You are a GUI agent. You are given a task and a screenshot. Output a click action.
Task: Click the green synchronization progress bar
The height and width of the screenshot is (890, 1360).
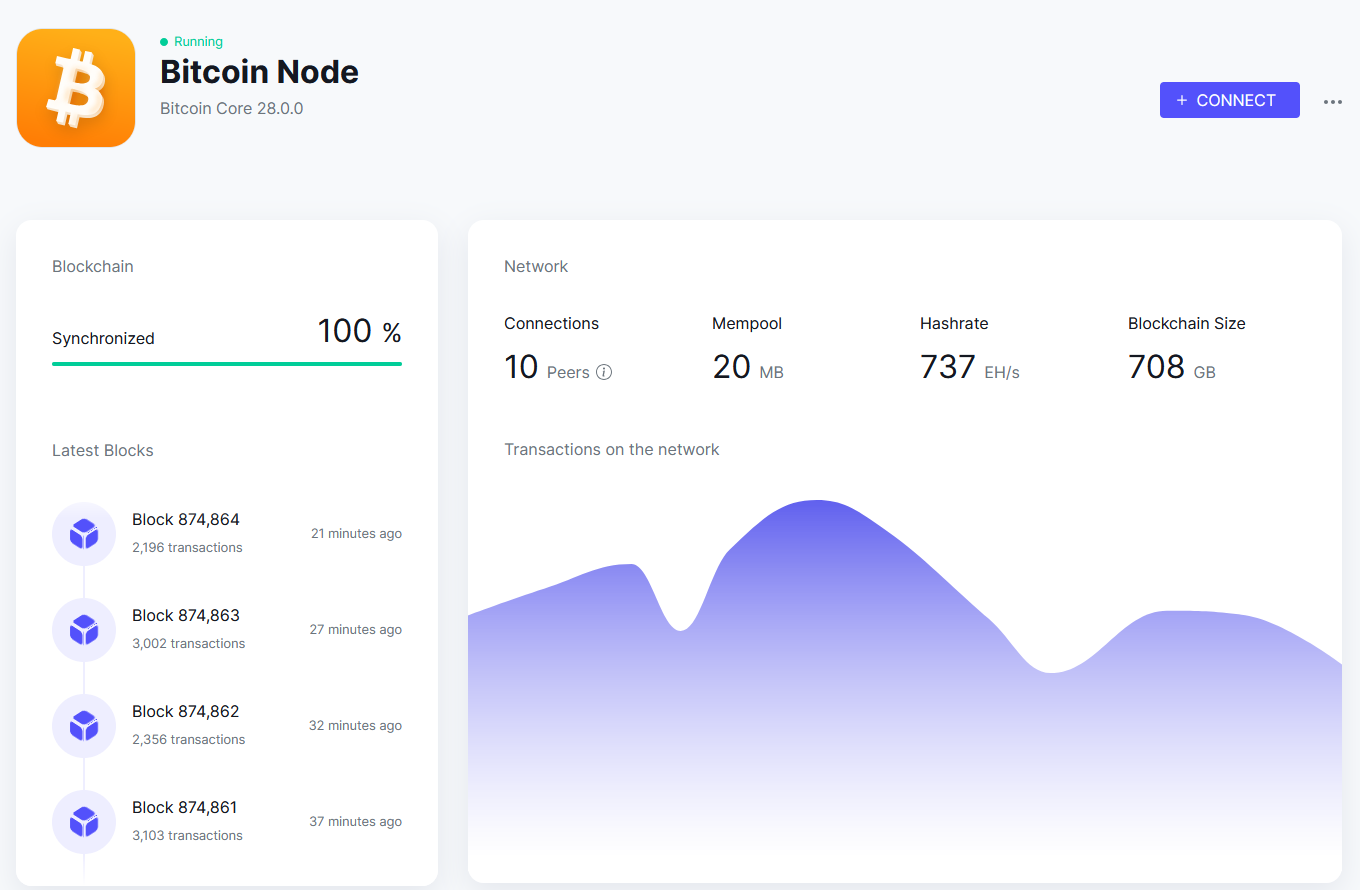[227, 364]
